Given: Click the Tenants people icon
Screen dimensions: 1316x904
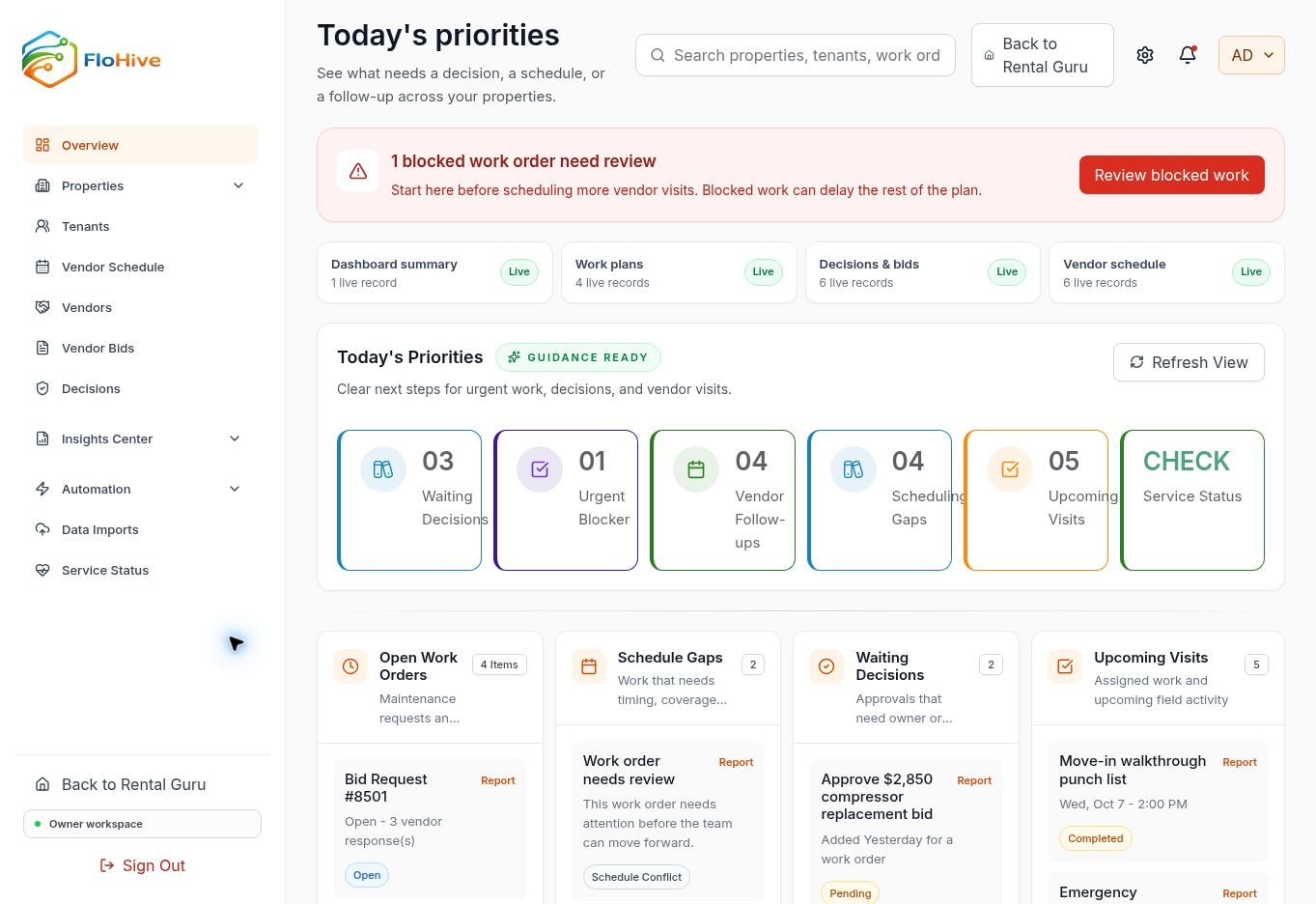Looking at the screenshot, I should (x=42, y=226).
